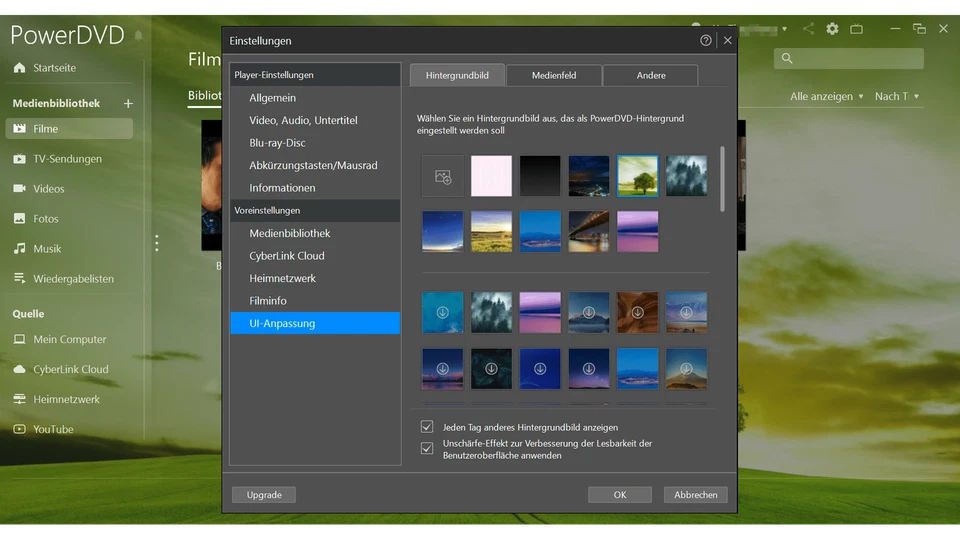
Task: Open the user account dropdown arrow
Action: click(784, 29)
